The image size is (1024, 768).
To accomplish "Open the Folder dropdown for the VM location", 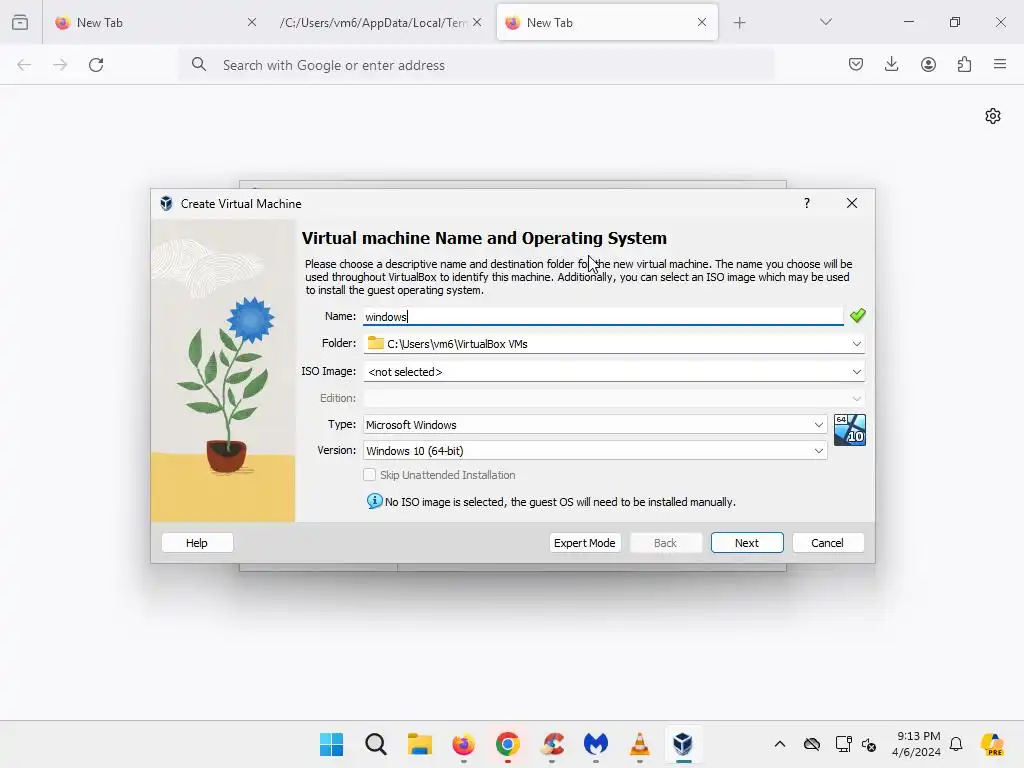I will [x=856, y=344].
